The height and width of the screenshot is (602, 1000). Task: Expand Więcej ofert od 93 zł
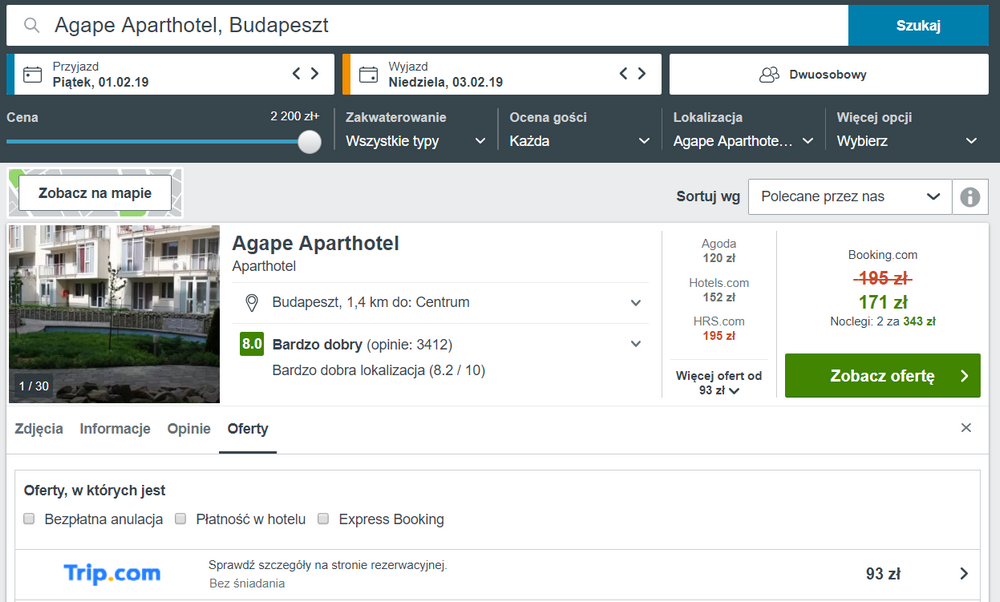[x=719, y=383]
